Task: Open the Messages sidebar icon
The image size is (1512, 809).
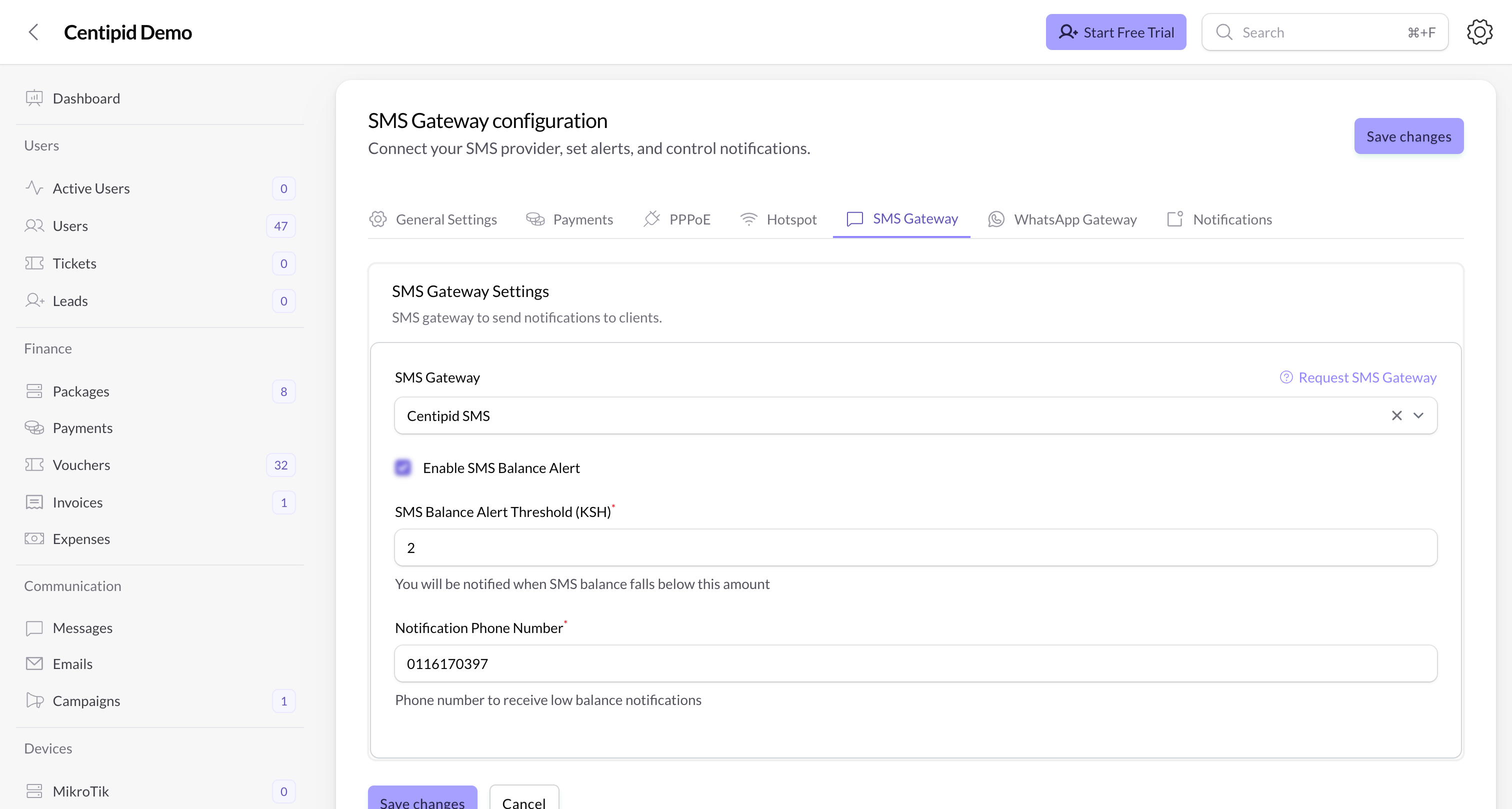Action: point(33,627)
